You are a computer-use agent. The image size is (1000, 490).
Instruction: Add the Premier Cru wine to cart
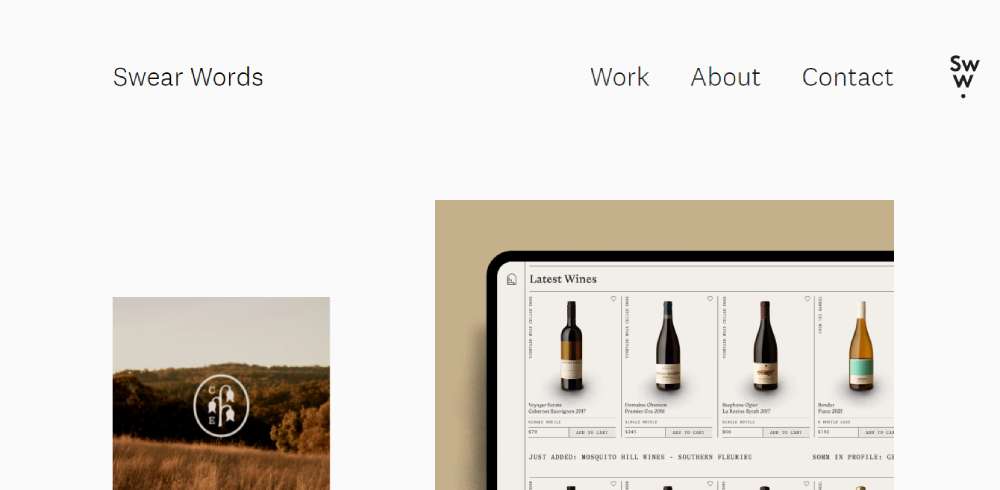coord(689,433)
